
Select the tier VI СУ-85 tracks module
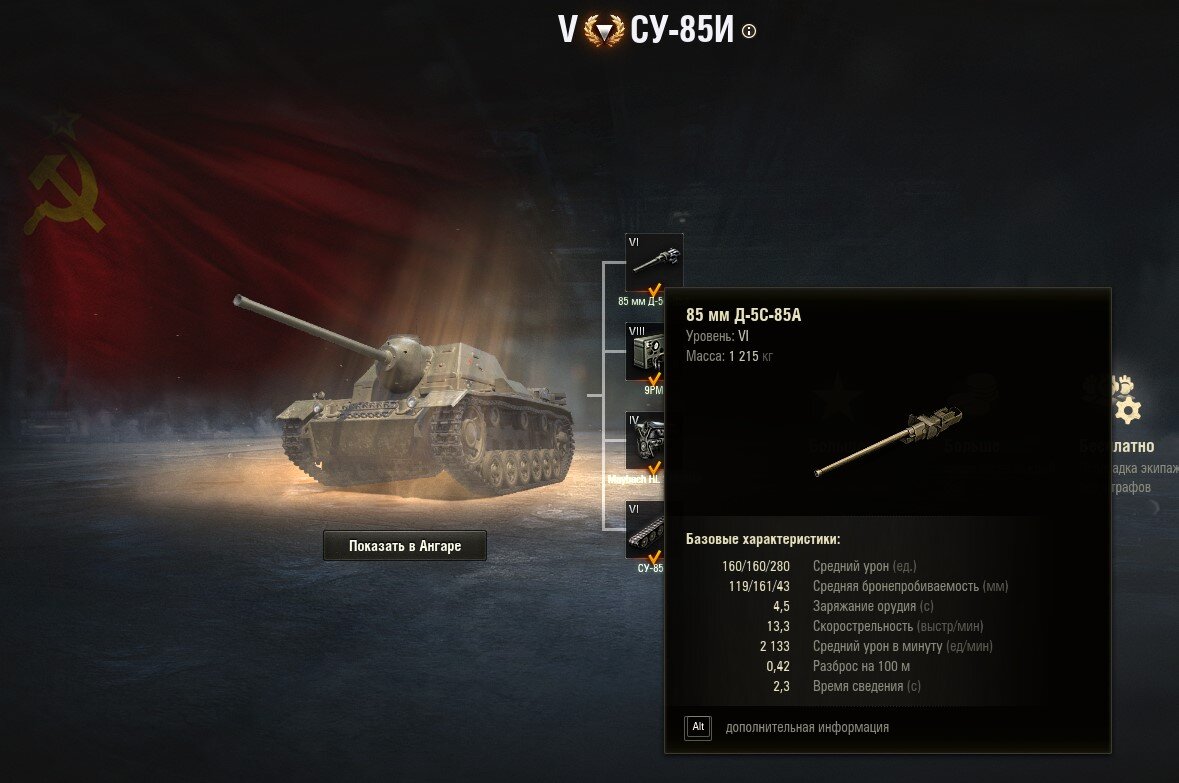click(x=645, y=530)
